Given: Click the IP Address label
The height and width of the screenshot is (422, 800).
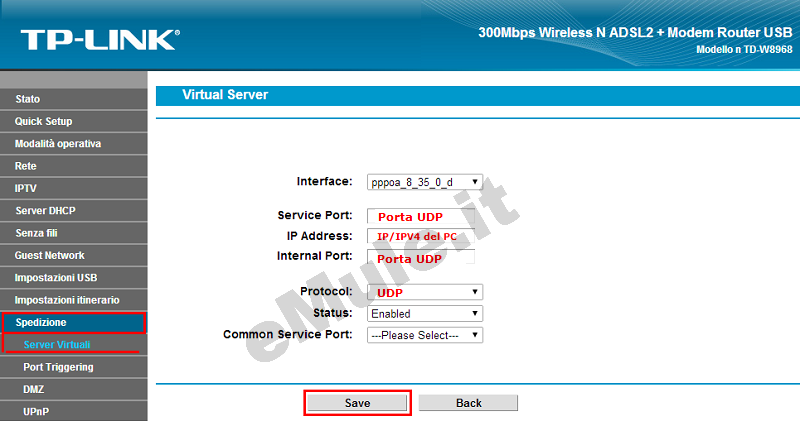Looking at the screenshot, I should 319,236.
